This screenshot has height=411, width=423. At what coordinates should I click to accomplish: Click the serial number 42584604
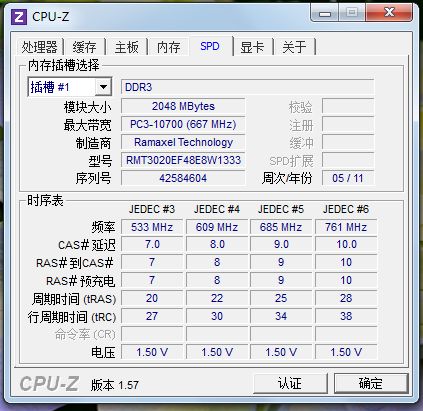[183, 178]
